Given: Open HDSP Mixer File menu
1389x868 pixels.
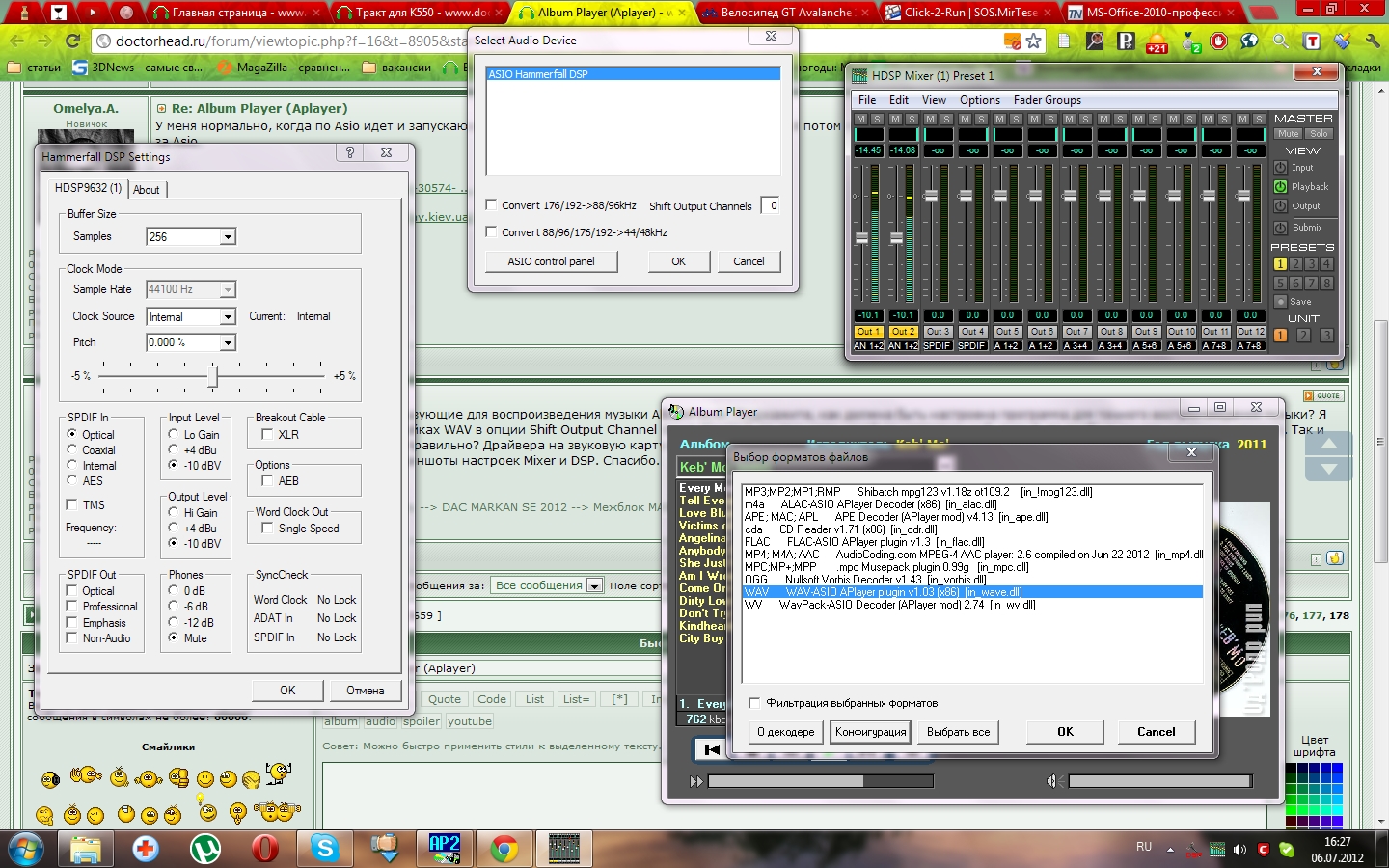Looking at the screenshot, I should click(x=867, y=100).
